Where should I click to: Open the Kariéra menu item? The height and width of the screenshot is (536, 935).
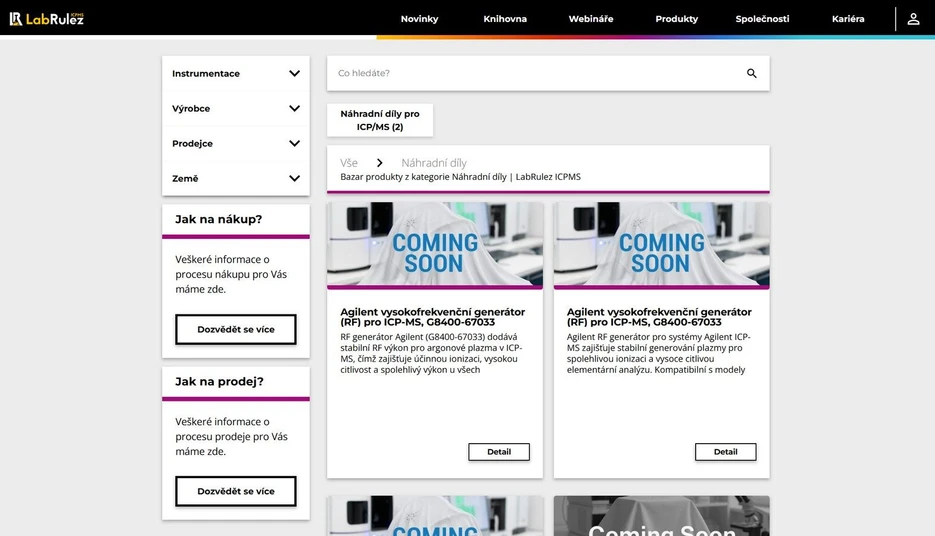848,19
